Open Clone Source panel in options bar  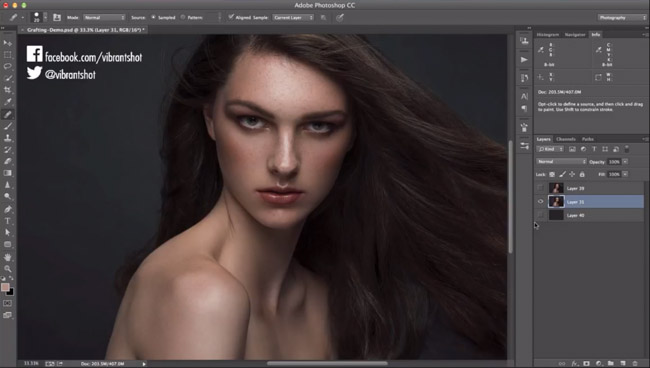tap(57, 17)
